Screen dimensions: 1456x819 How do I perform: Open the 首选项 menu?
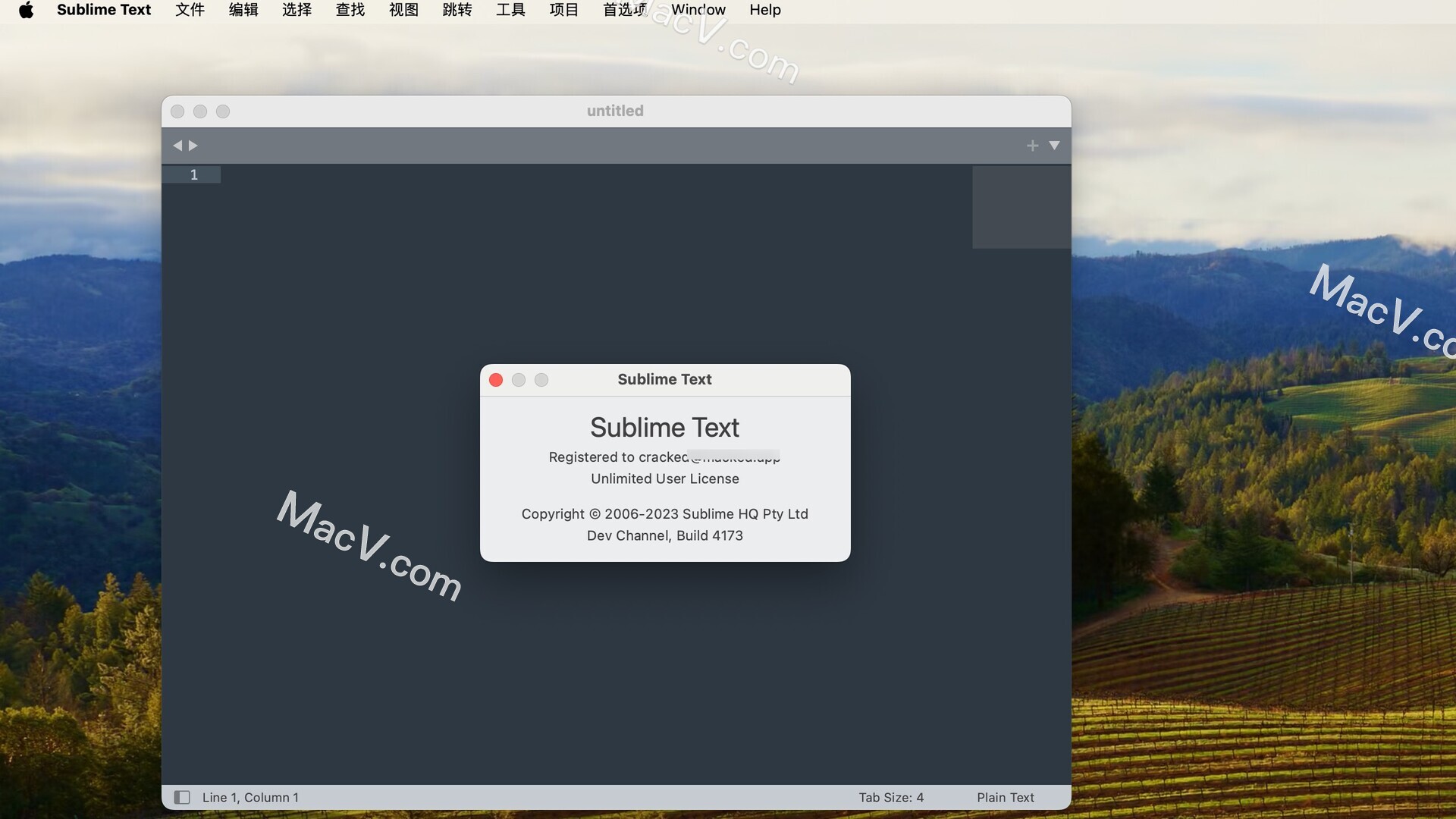point(623,10)
